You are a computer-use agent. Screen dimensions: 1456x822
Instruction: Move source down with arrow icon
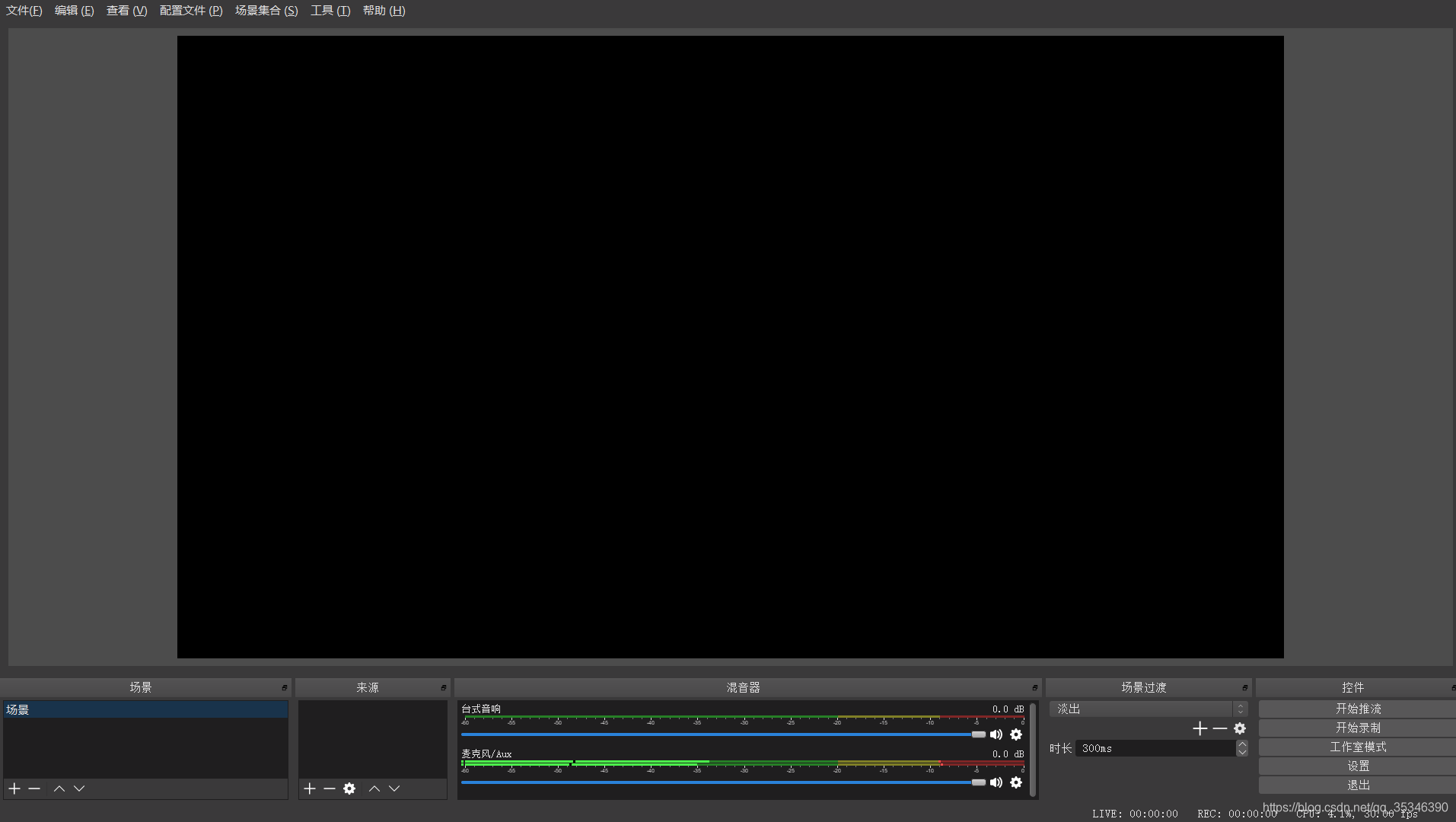[x=394, y=789]
